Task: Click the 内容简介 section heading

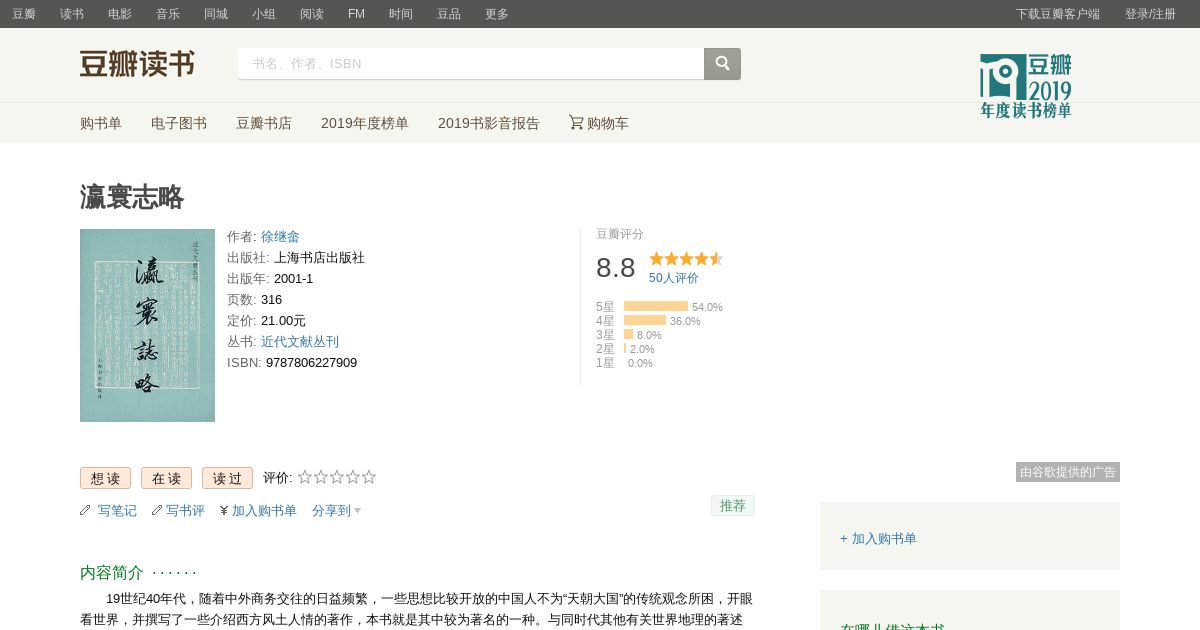Action: point(112,573)
